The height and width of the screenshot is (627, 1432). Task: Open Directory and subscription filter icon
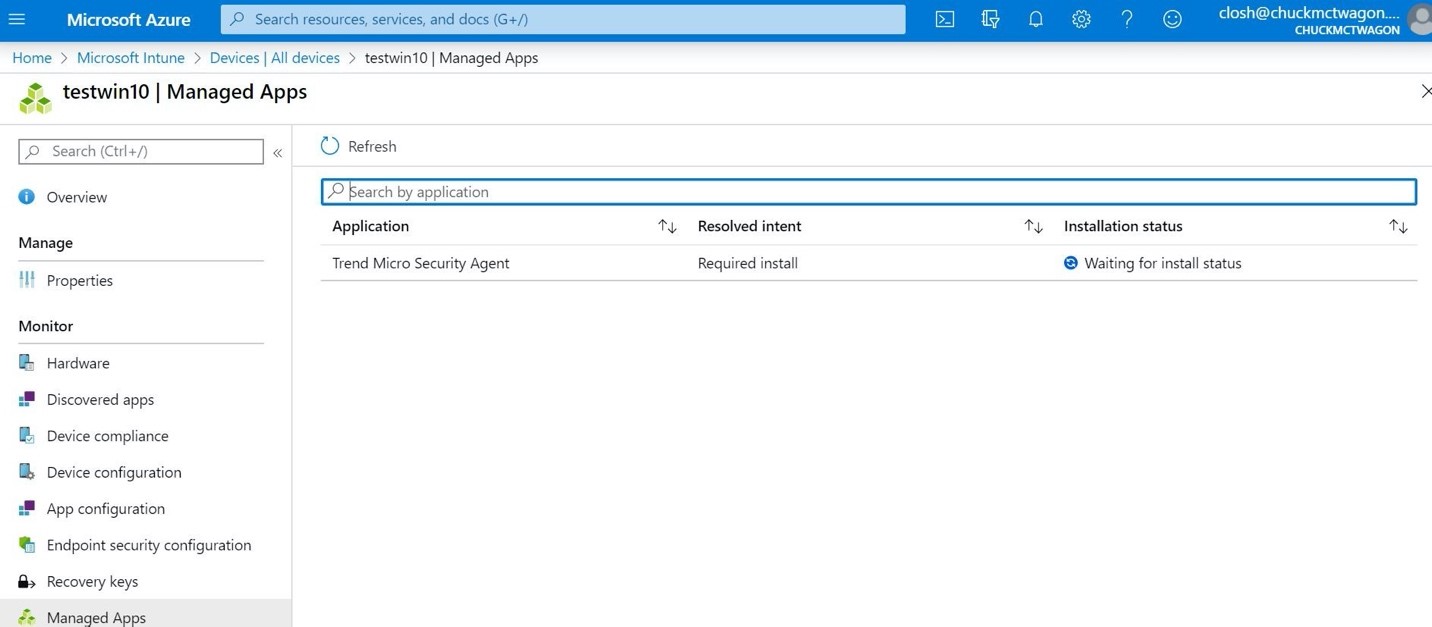pyautogui.click(x=990, y=19)
